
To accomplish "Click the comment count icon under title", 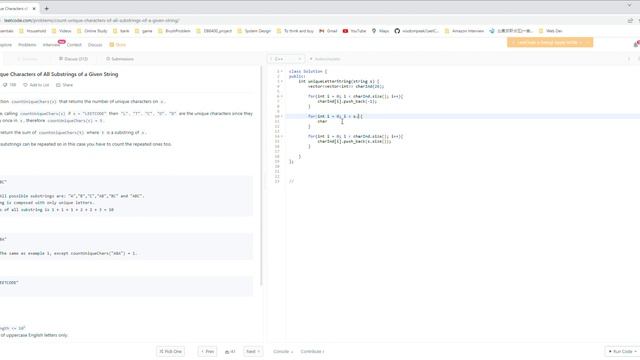I will pyautogui.click(x=9, y=85).
